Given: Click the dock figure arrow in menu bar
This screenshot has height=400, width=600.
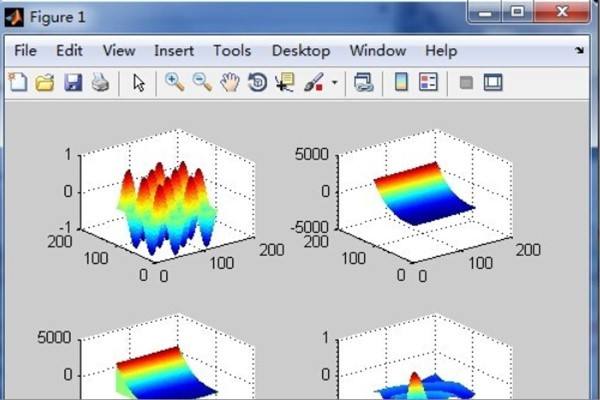Looking at the screenshot, I should click(x=580, y=50).
